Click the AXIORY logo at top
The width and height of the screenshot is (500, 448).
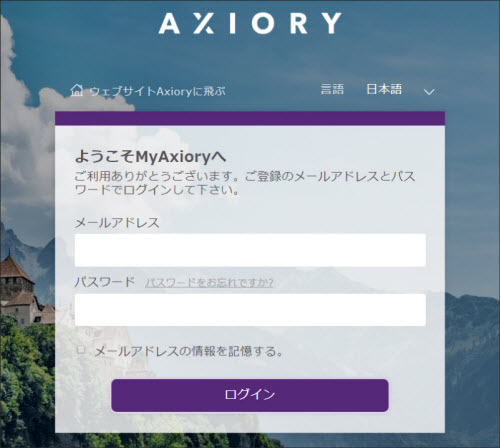pos(250,23)
